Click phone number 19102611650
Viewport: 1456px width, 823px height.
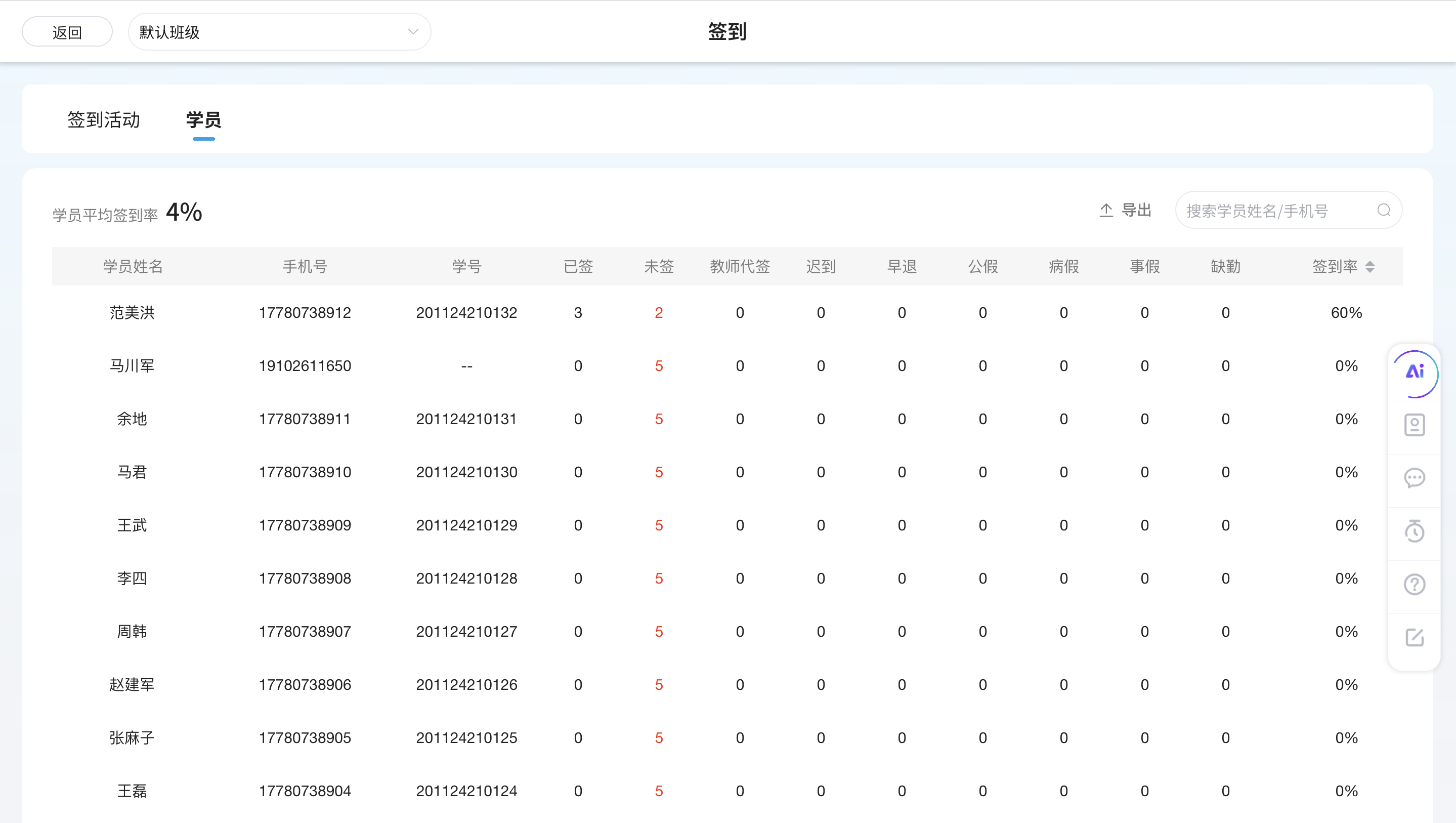[x=305, y=366]
